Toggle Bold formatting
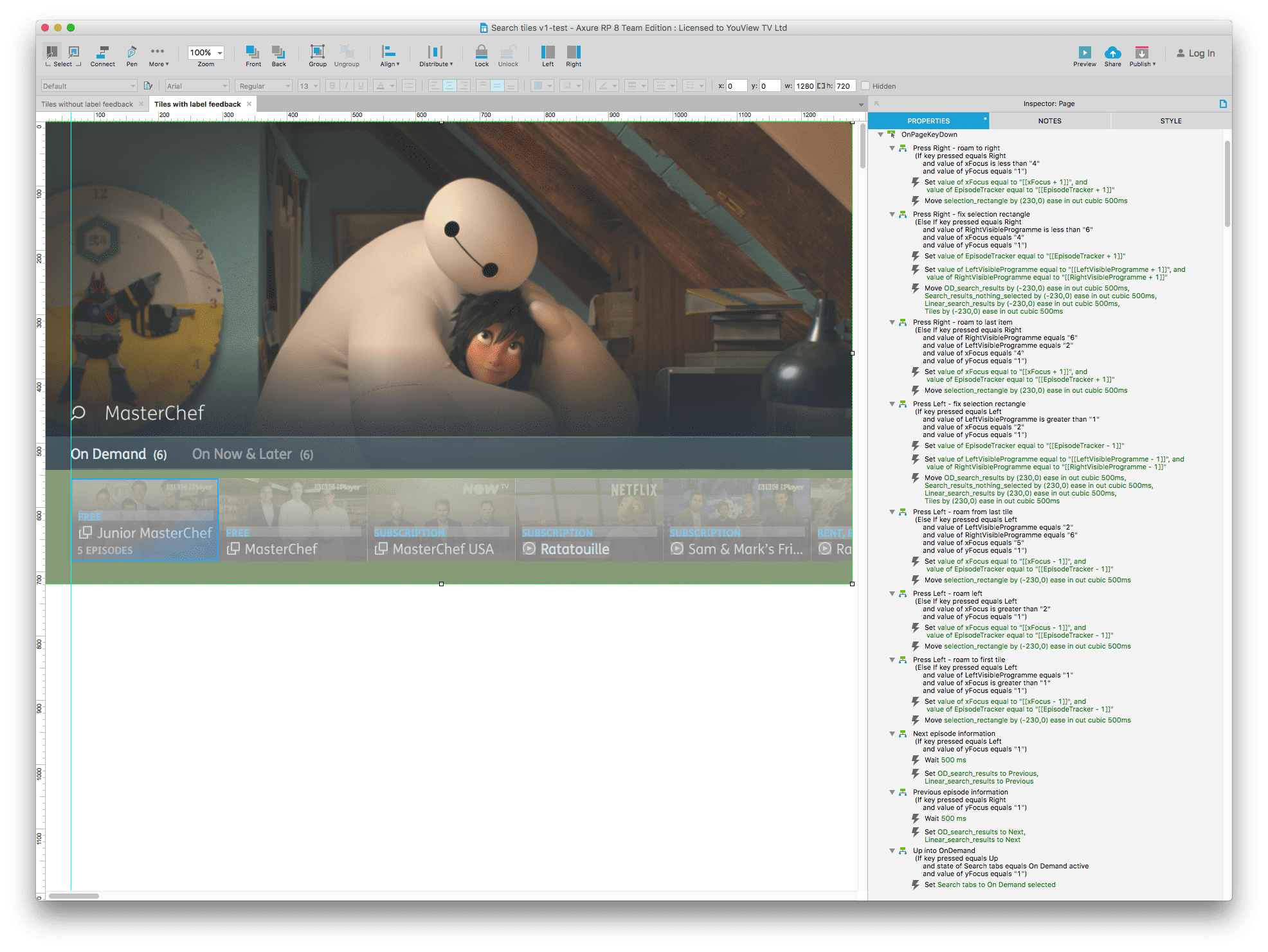The width and height of the screenshot is (1268, 952). click(x=332, y=85)
